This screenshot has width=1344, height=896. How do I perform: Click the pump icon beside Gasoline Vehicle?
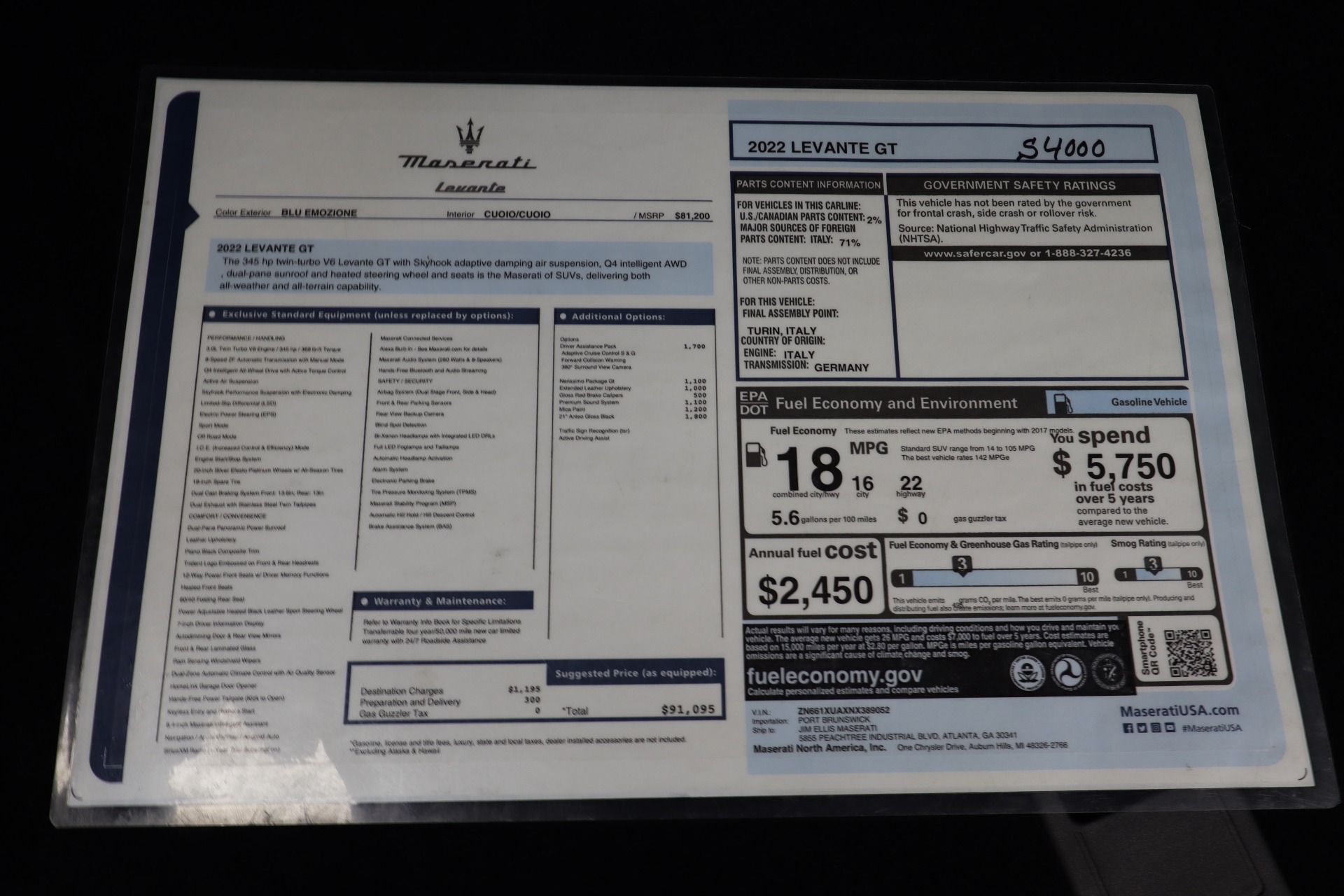point(1063,402)
